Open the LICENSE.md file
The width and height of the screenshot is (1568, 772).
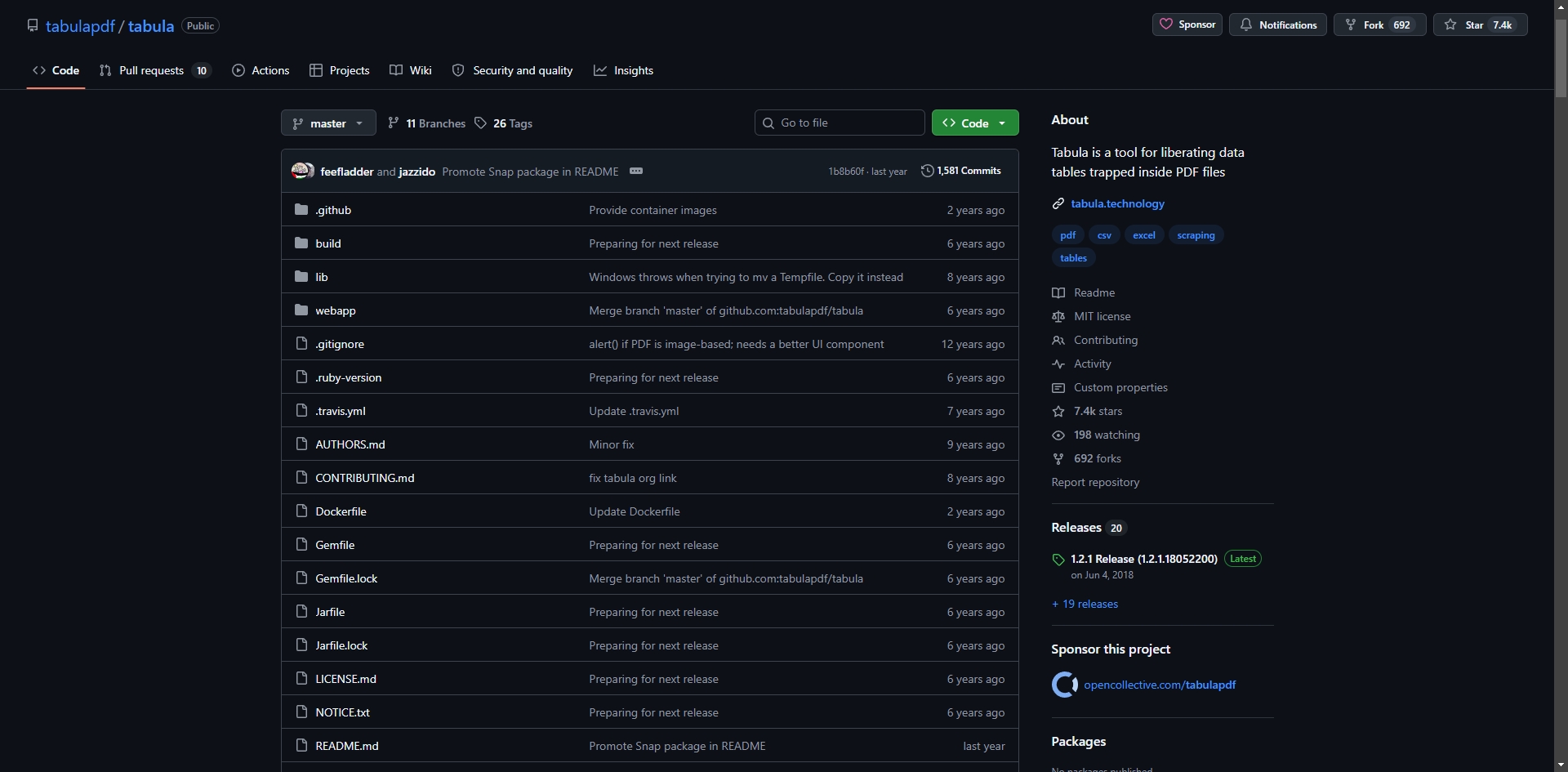click(x=345, y=679)
